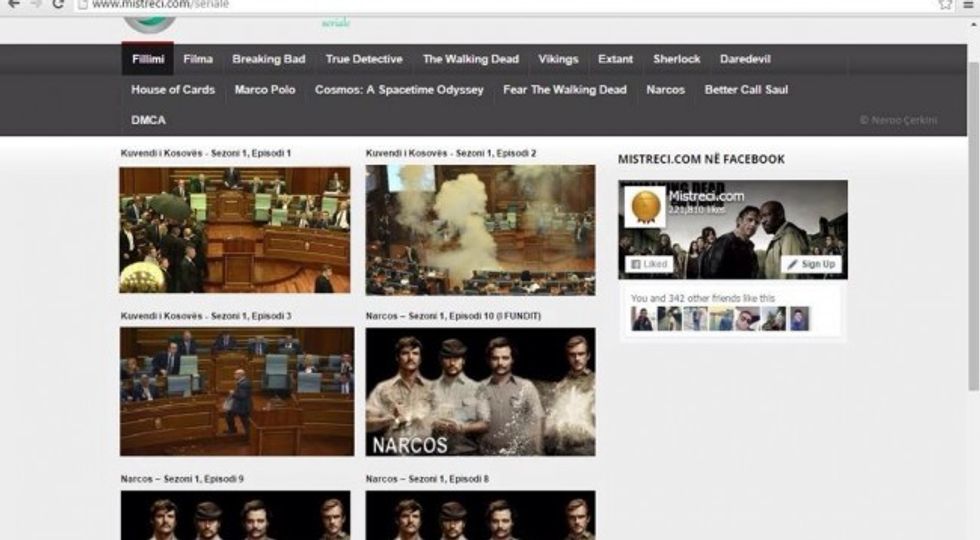The height and width of the screenshot is (540, 980).
Task: Click the browser forward arrow
Action: pos(36,4)
